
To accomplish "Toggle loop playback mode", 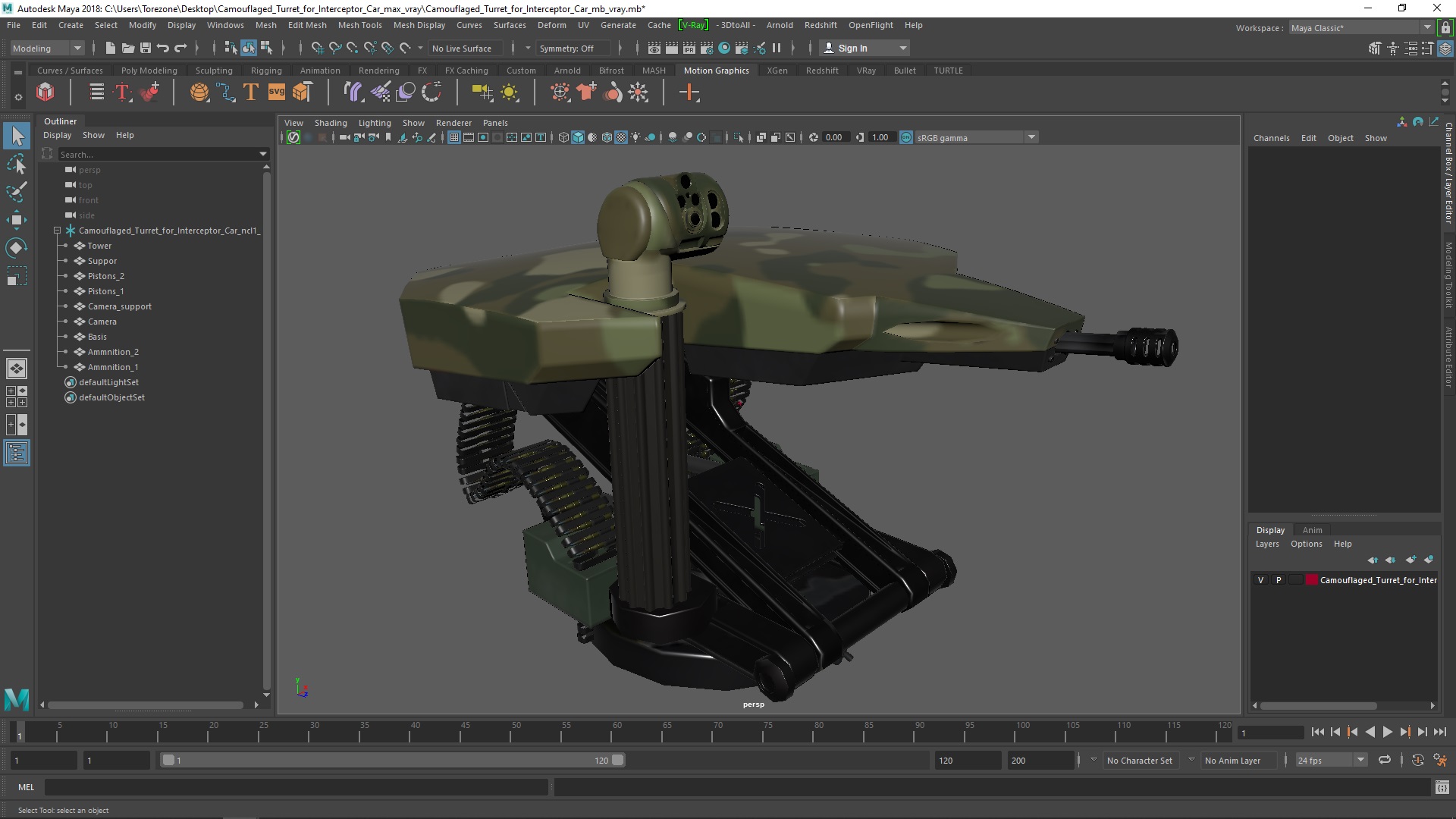I will tap(1385, 760).
